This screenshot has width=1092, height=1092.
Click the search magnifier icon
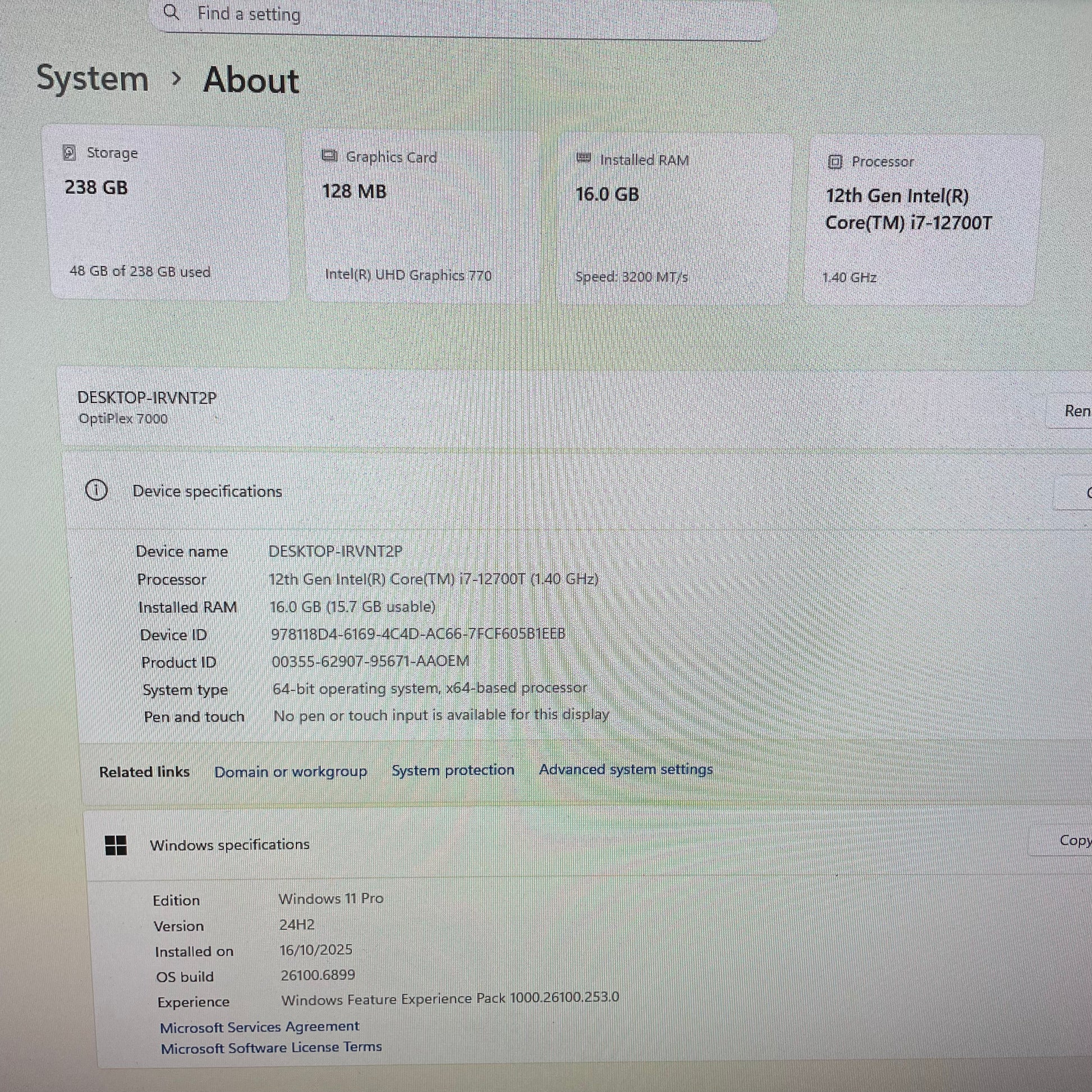pos(171,12)
